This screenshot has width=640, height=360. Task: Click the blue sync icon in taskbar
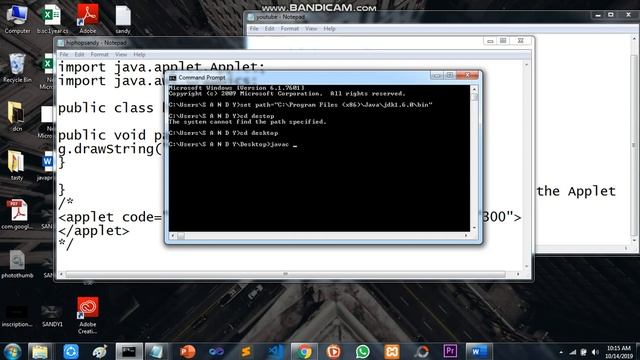[x=71, y=351]
